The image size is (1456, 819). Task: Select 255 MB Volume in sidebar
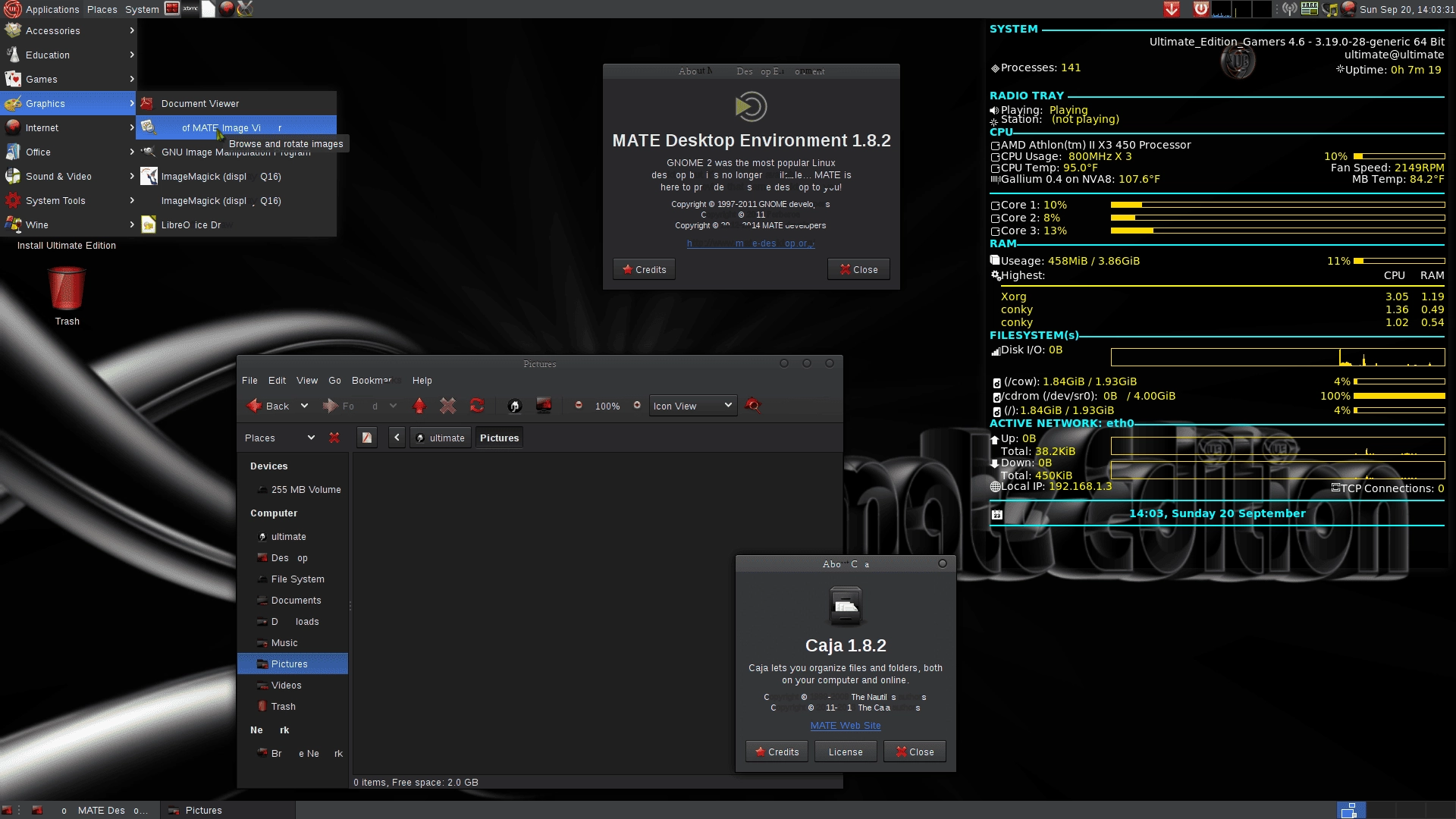click(293, 490)
